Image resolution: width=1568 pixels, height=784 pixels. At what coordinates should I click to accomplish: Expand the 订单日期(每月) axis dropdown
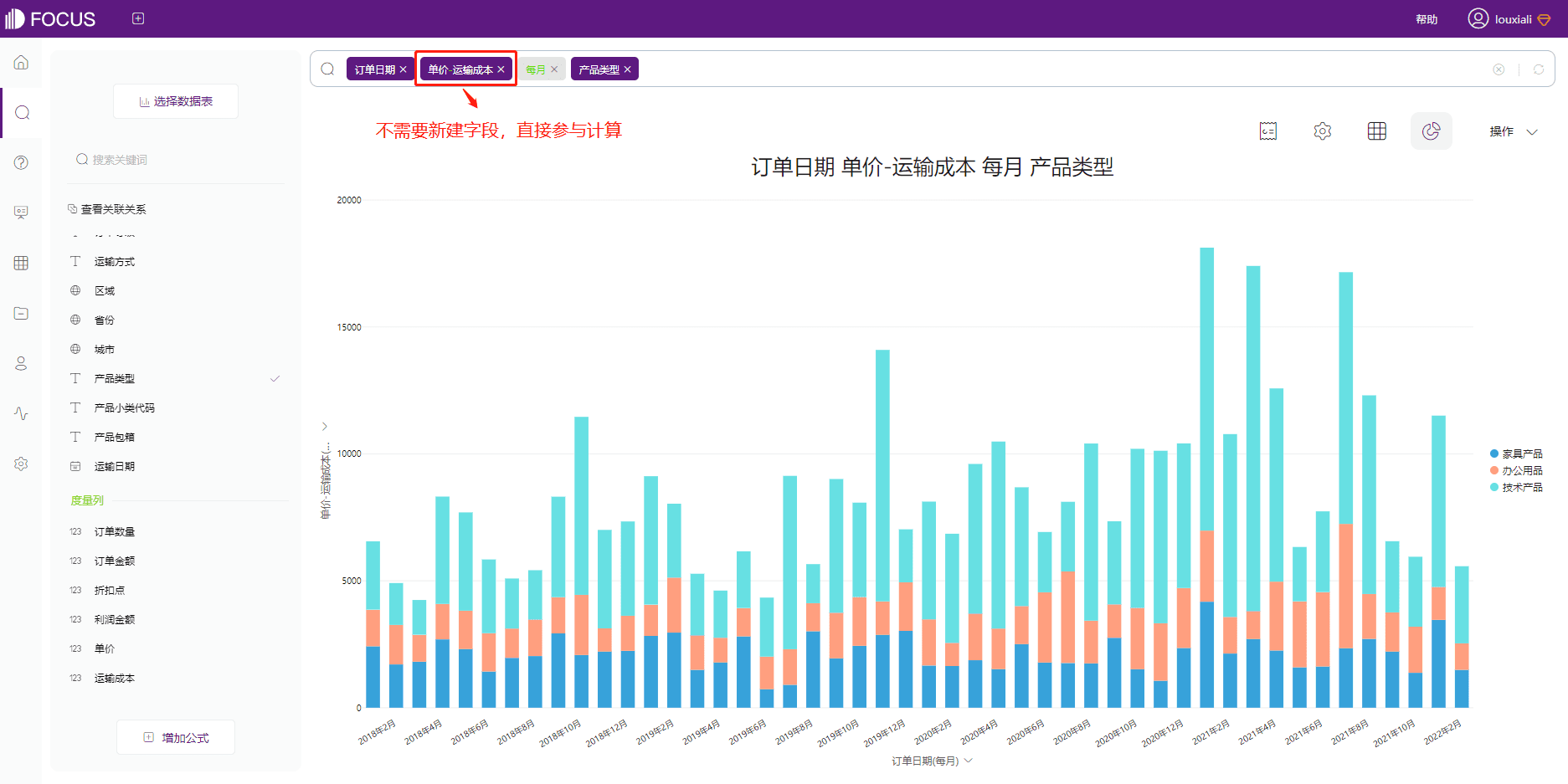pyautogui.click(x=969, y=761)
